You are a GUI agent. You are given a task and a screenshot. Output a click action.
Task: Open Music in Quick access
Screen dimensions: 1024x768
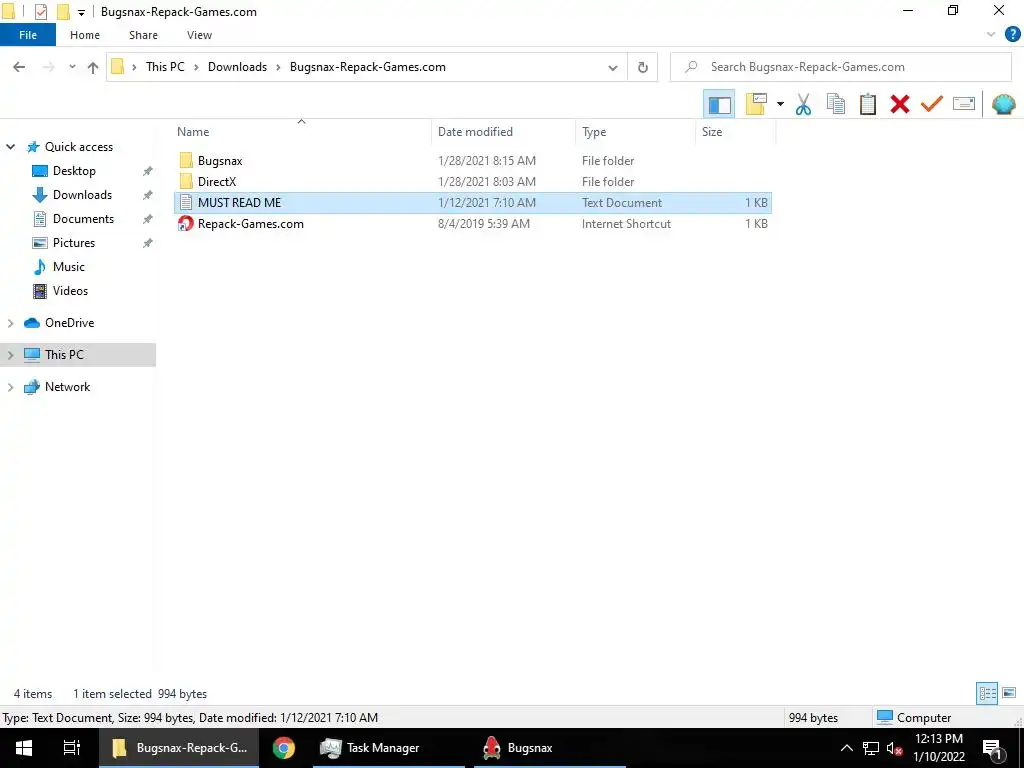click(69, 266)
